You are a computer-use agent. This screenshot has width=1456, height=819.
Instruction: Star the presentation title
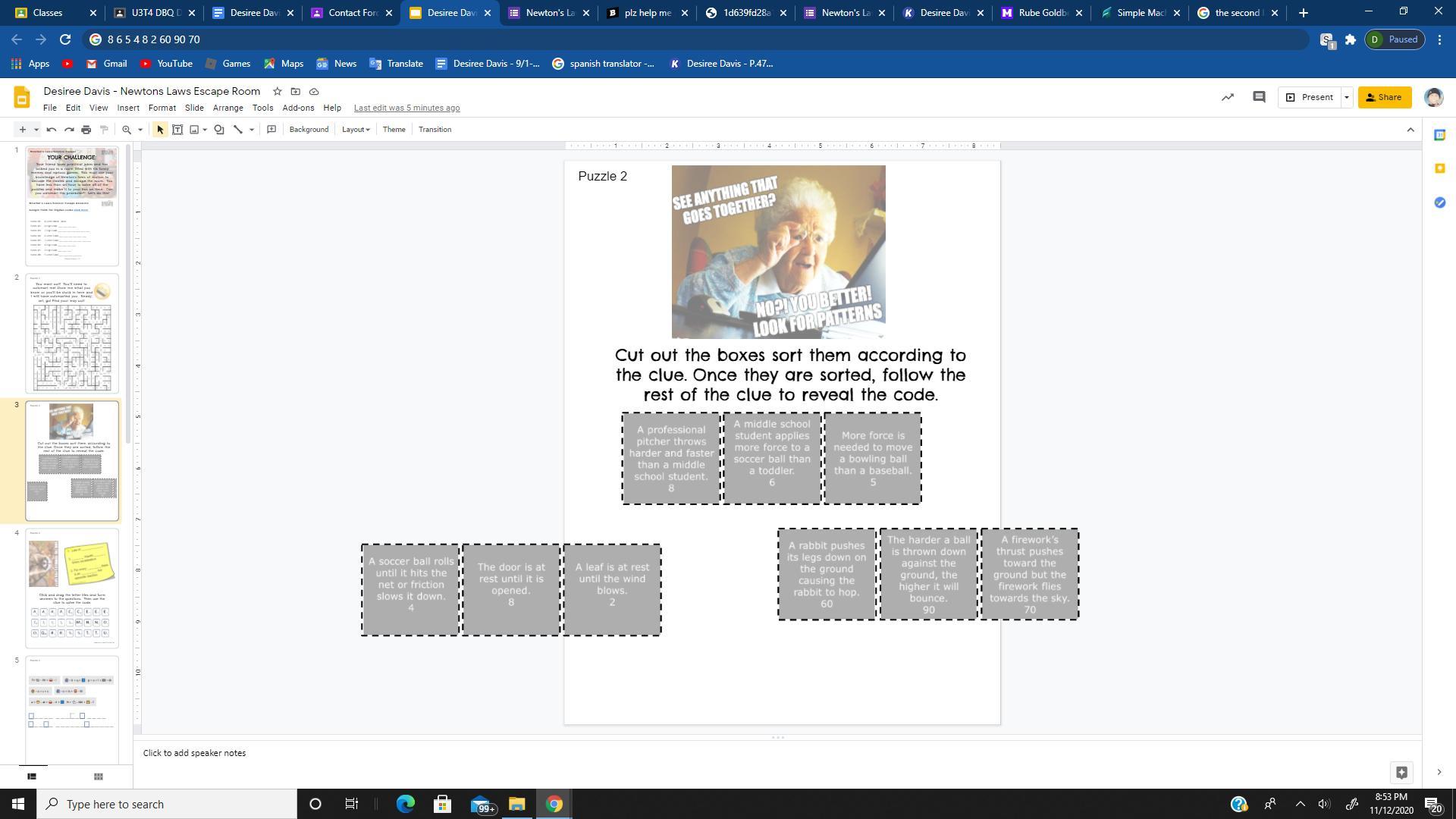(x=278, y=91)
